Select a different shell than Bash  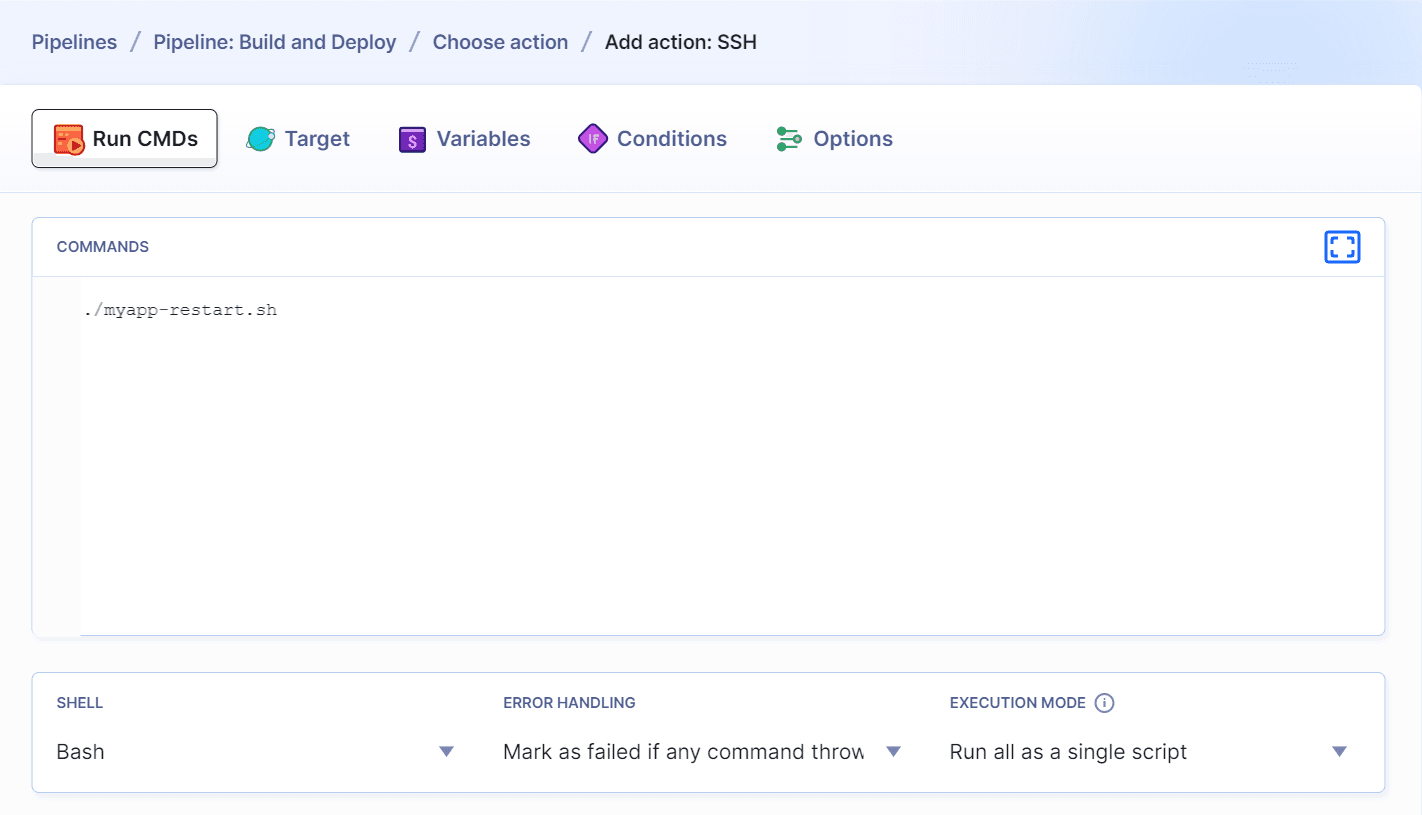[x=250, y=751]
